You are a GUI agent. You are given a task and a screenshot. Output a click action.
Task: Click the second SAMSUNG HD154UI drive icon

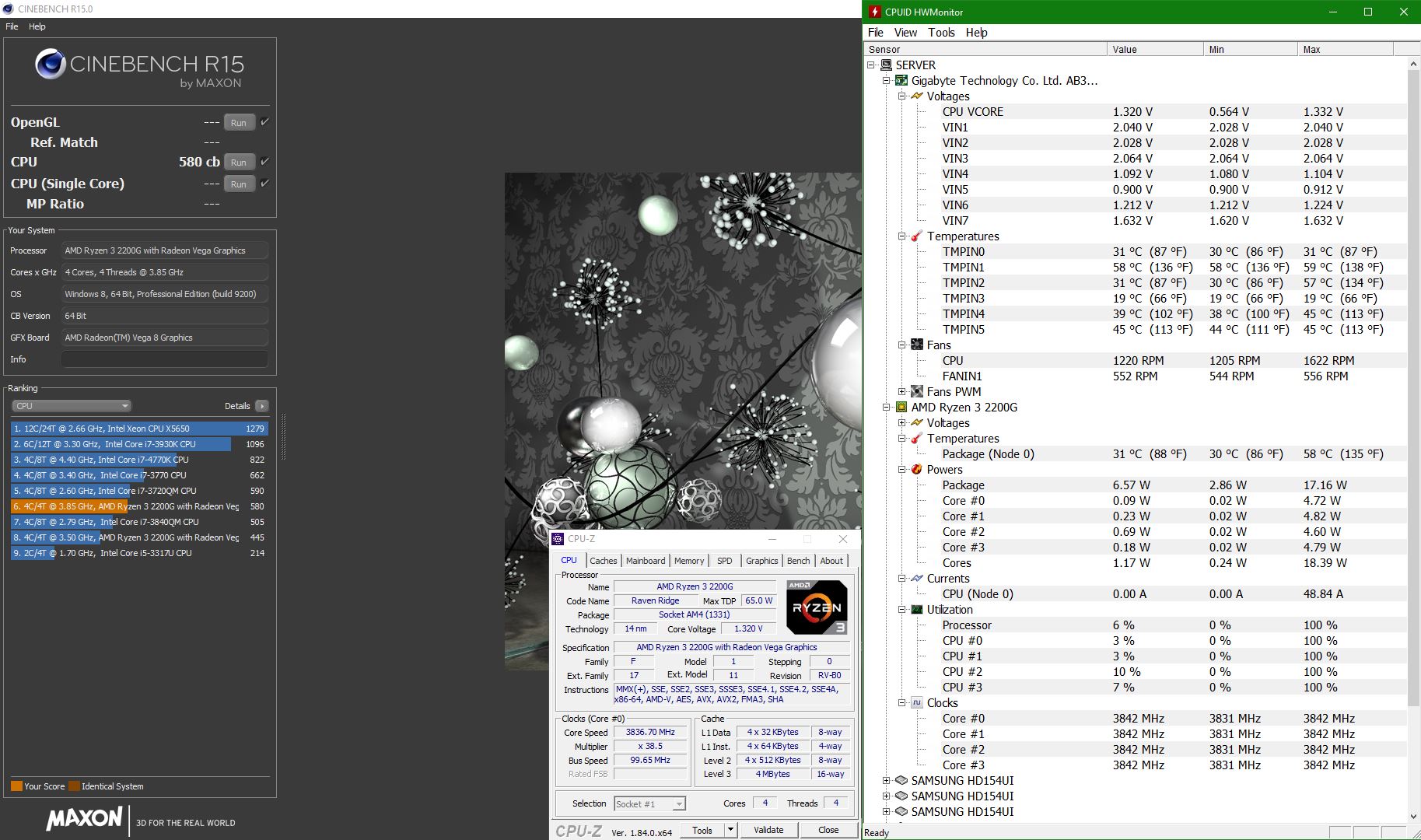tap(901, 796)
